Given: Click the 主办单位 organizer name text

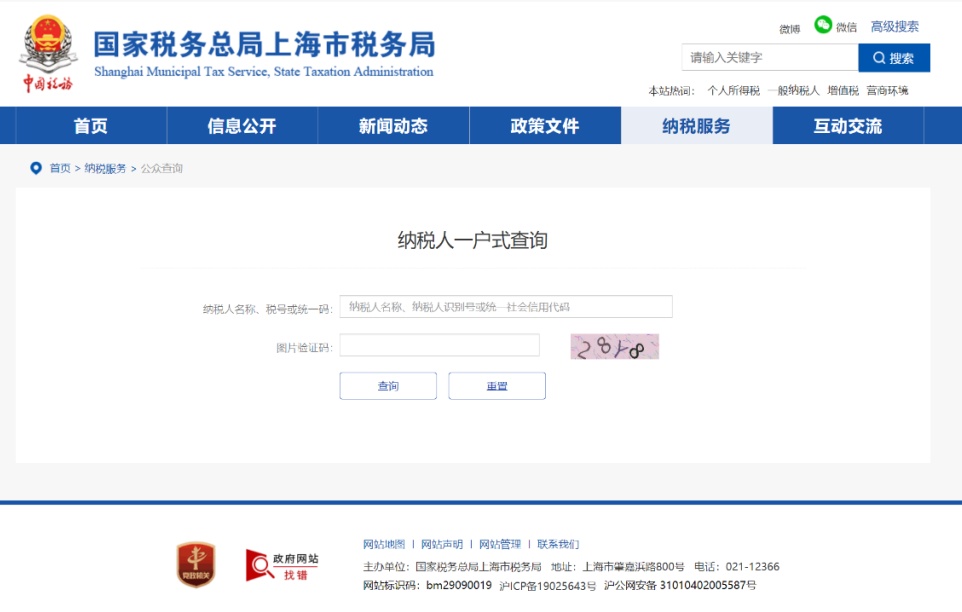Looking at the screenshot, I should [x=452, y=567].
